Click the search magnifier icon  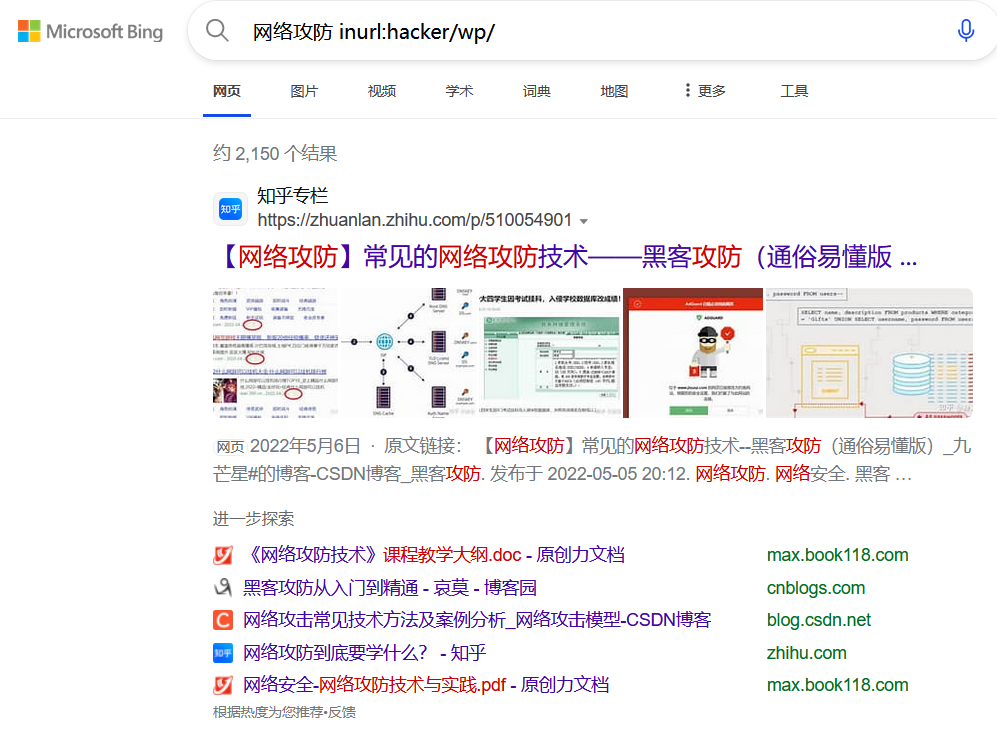click(217, 31)
